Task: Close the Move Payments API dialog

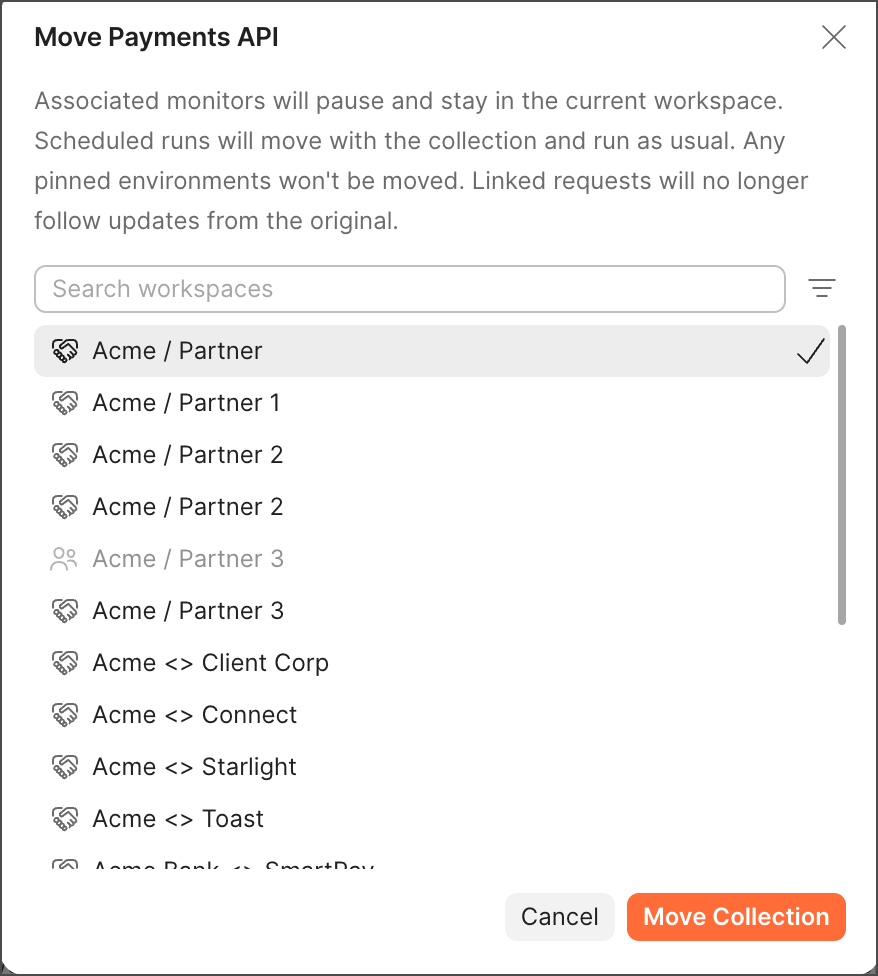Action: pyautogui.click(x=833, y=38)
